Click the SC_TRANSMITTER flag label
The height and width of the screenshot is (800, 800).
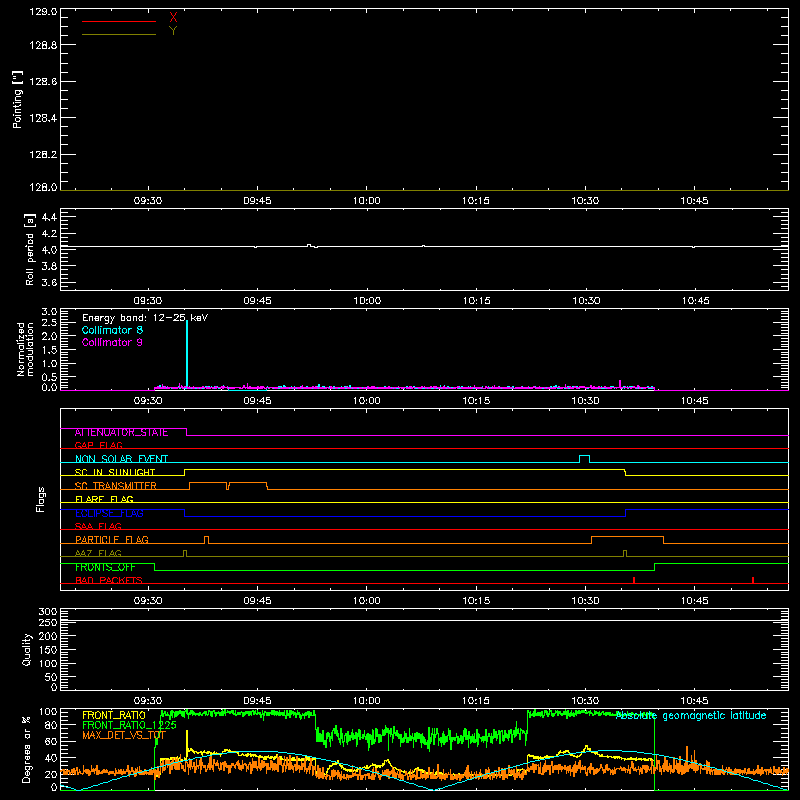[115, 486]
